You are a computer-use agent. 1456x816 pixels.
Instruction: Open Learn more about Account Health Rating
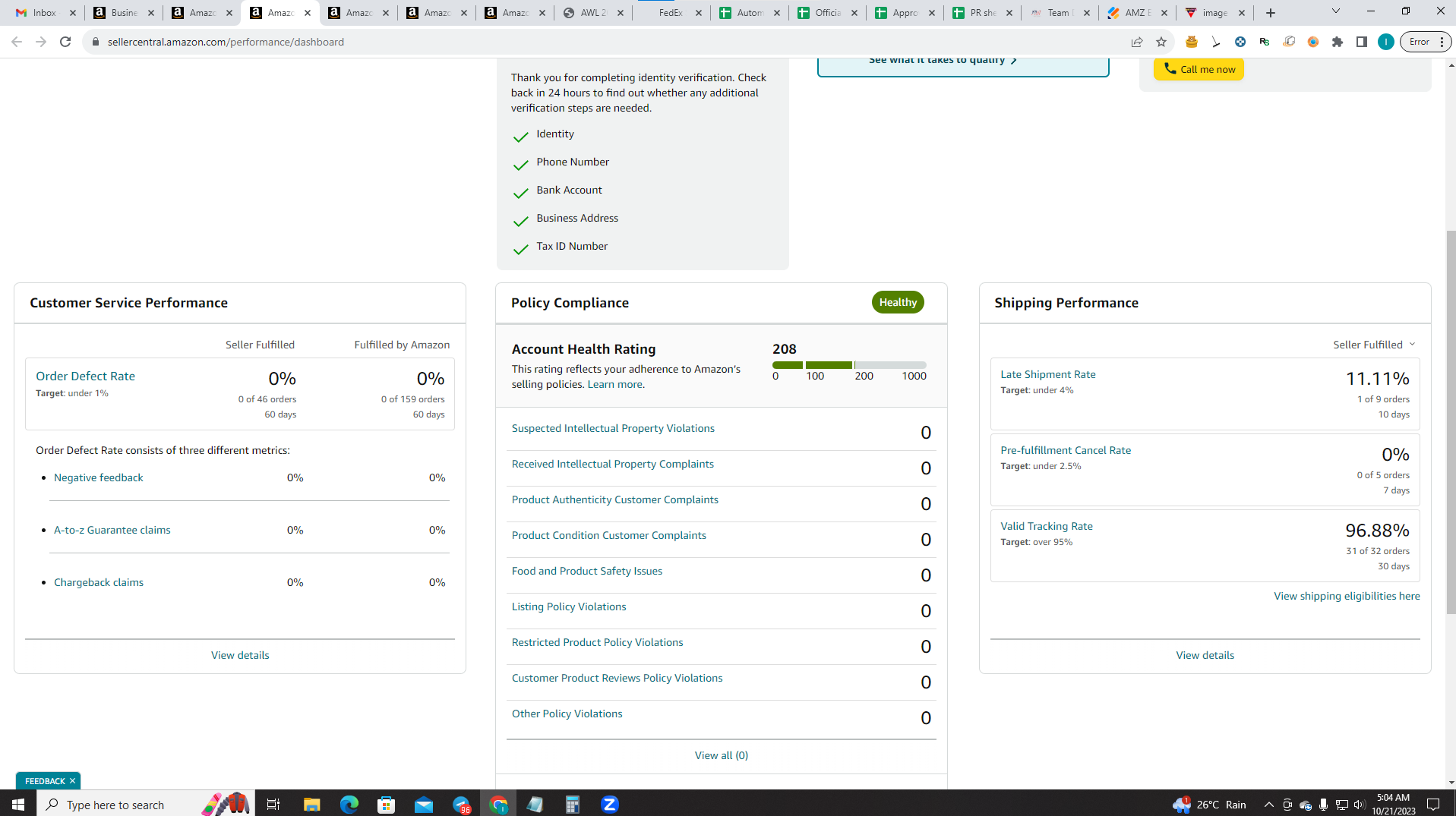pos(614,385)
